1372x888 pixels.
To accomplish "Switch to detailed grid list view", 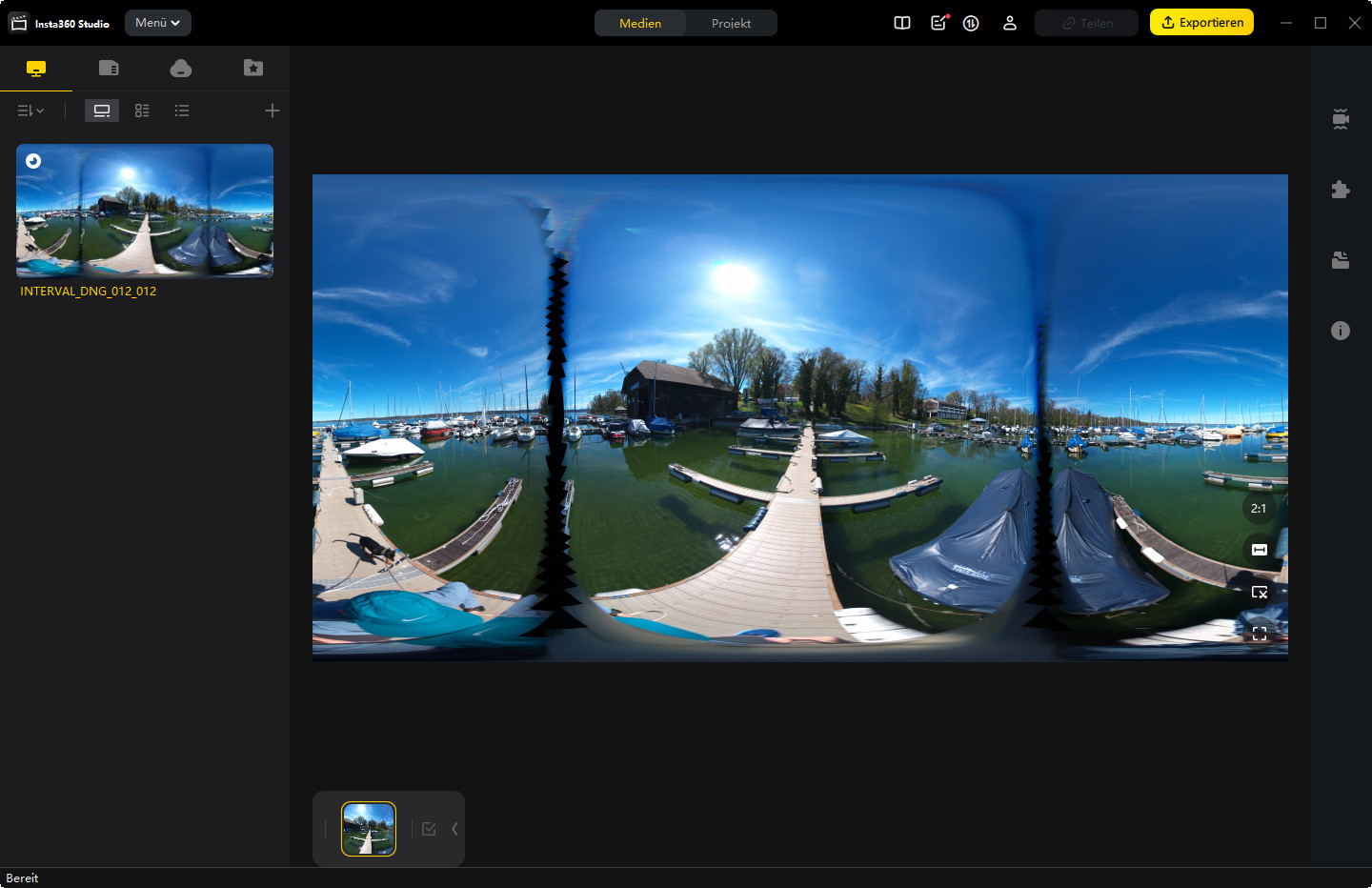I will tap(142, 111).
